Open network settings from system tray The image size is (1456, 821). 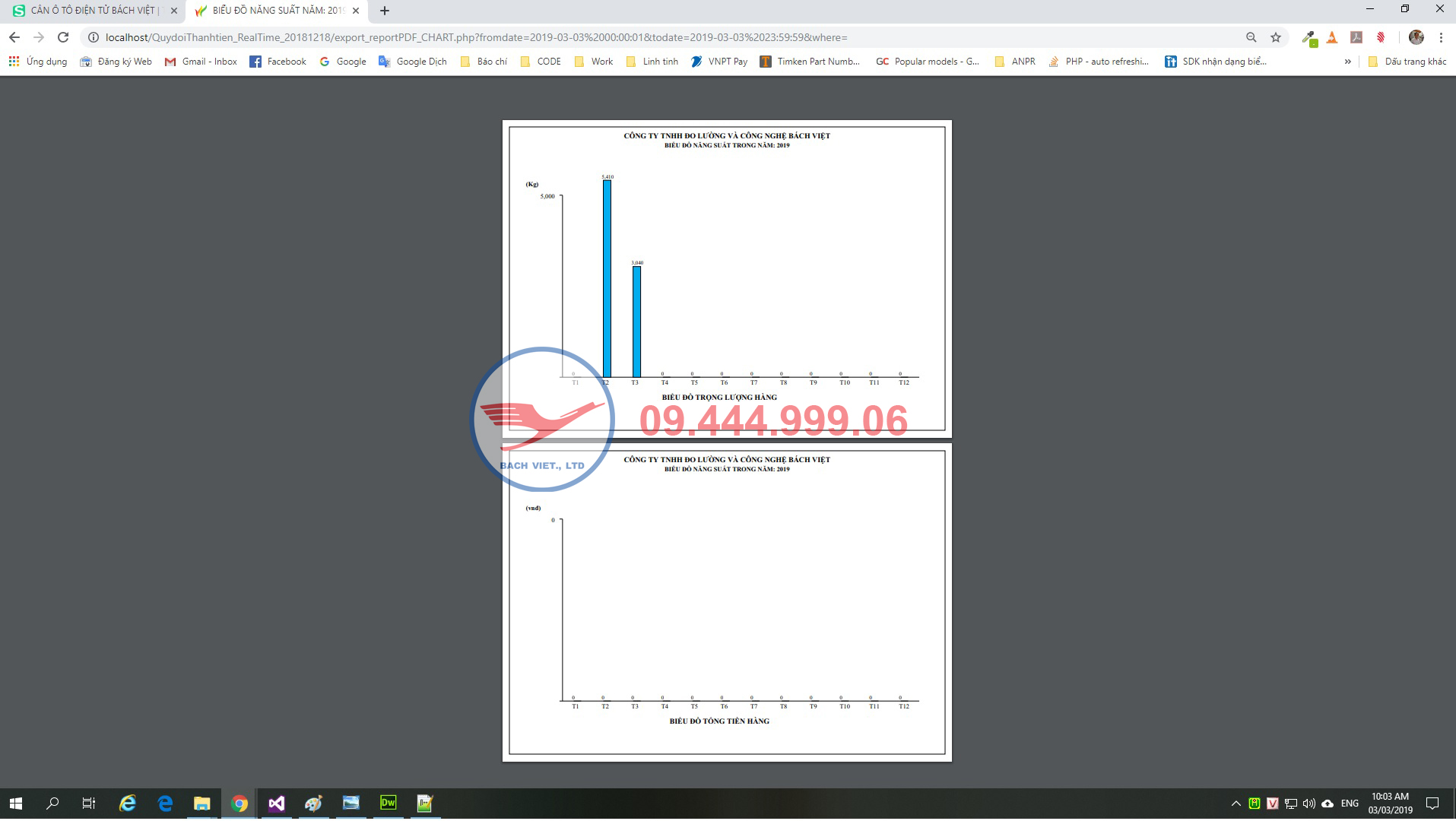(x=1290, y=804)
